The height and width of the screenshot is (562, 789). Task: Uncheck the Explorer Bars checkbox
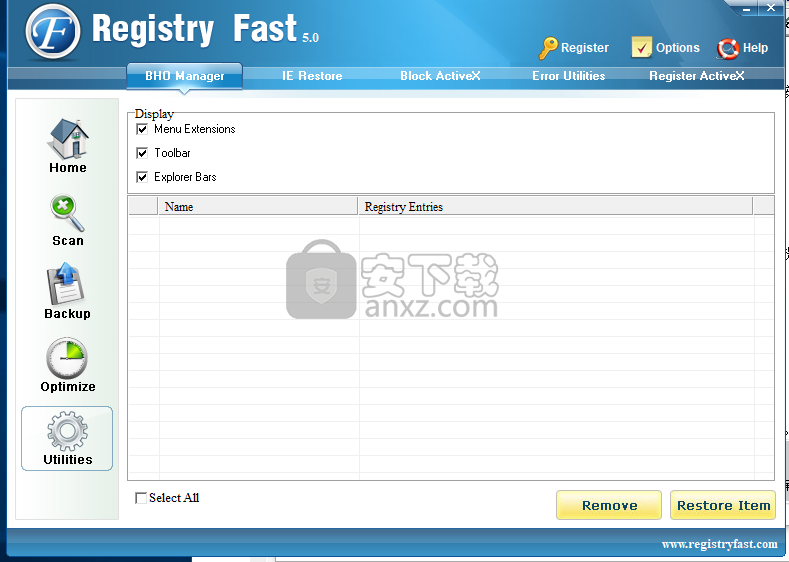tap(142, 177)
